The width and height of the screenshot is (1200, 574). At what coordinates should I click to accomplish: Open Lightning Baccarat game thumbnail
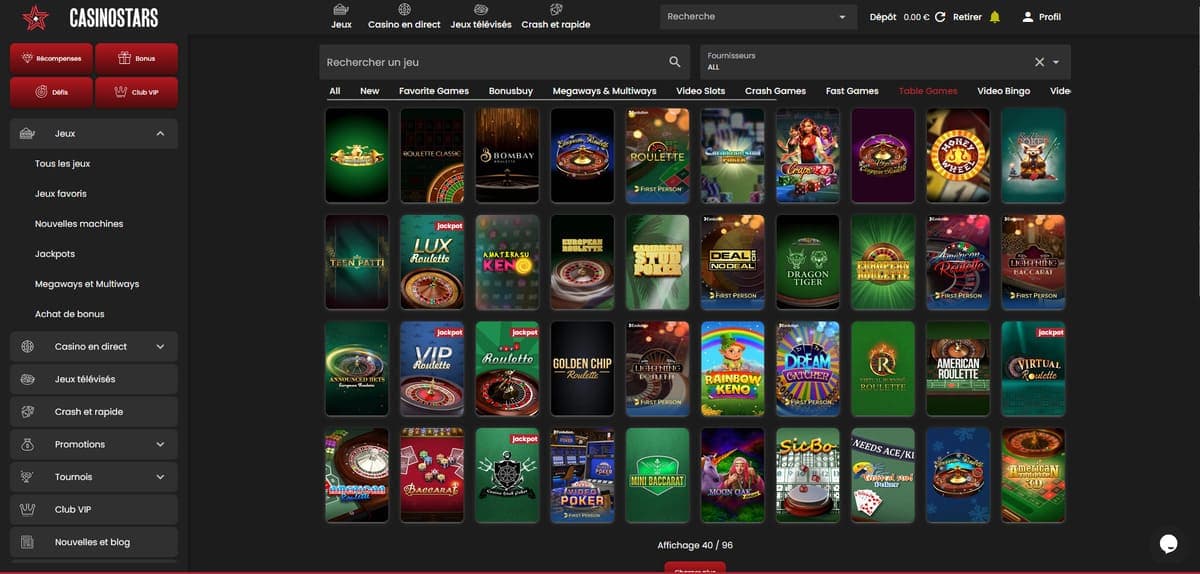[x=1033, y=262]
